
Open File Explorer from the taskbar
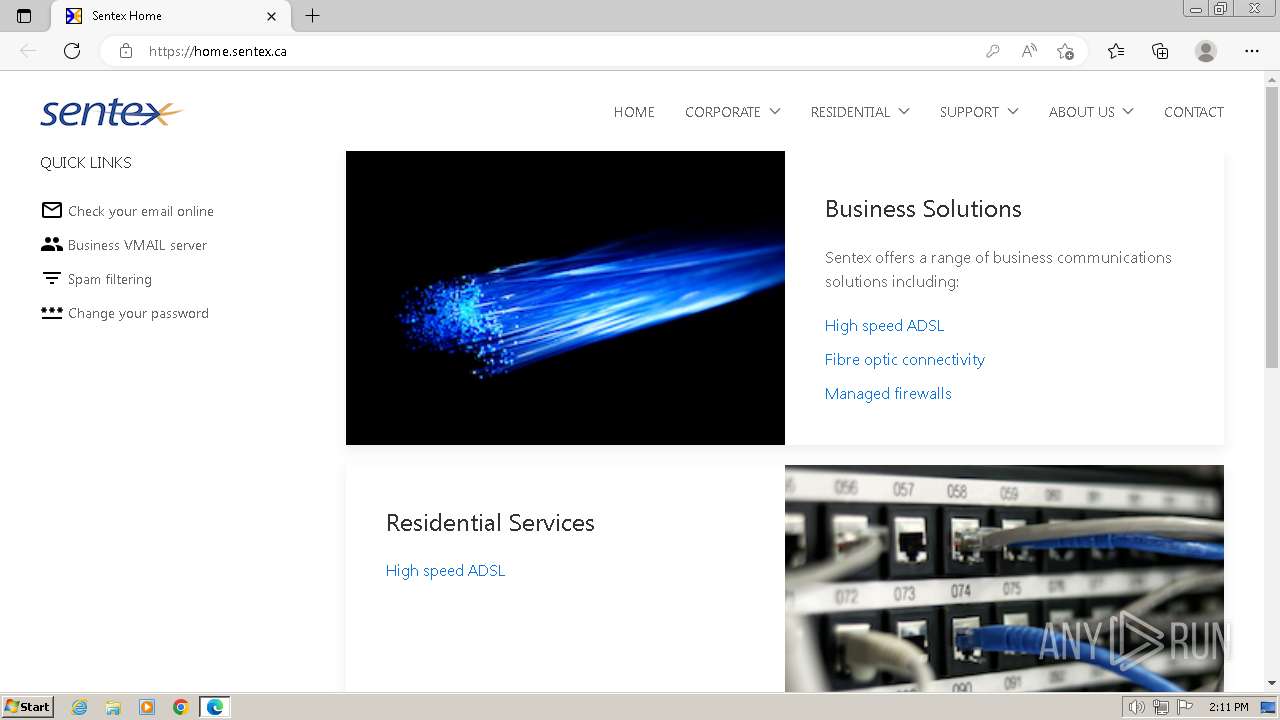113,707
